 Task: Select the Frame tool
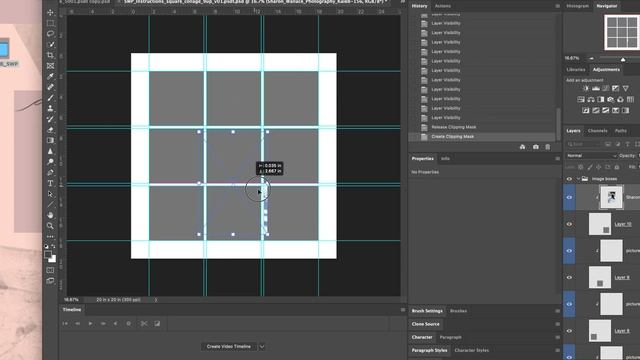coord(50,66)
